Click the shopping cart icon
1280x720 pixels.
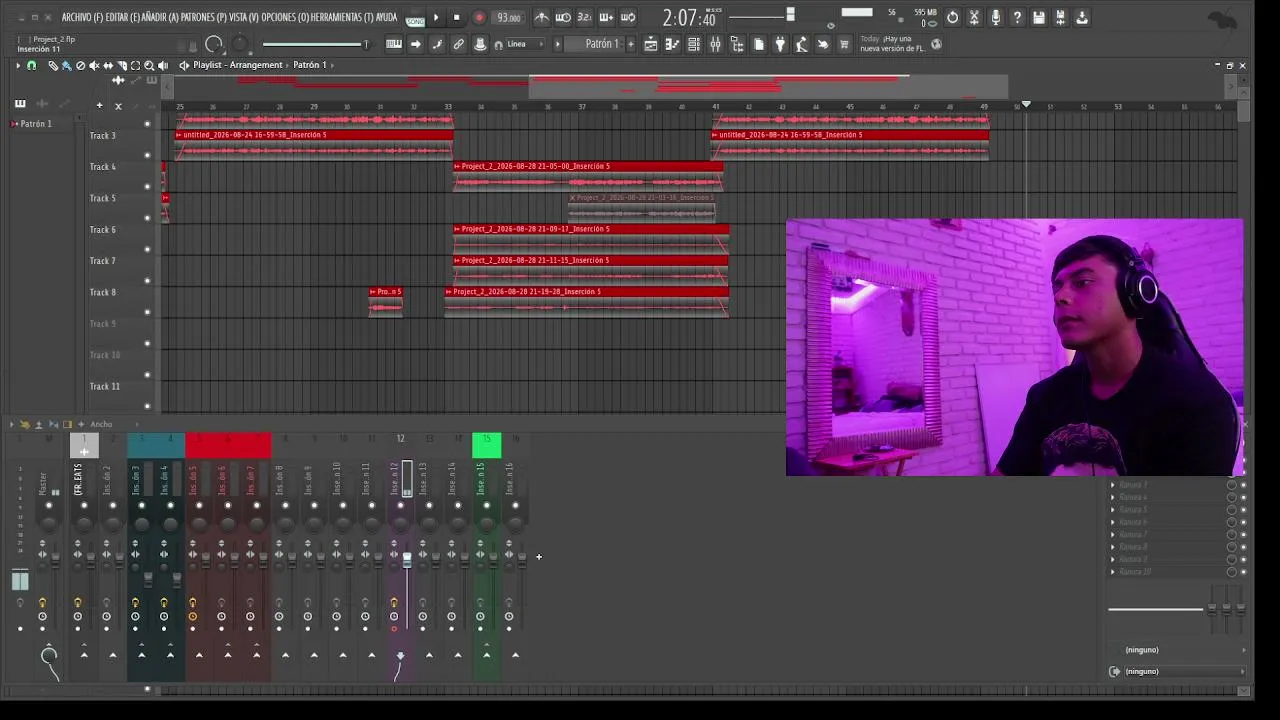(844, 44)
